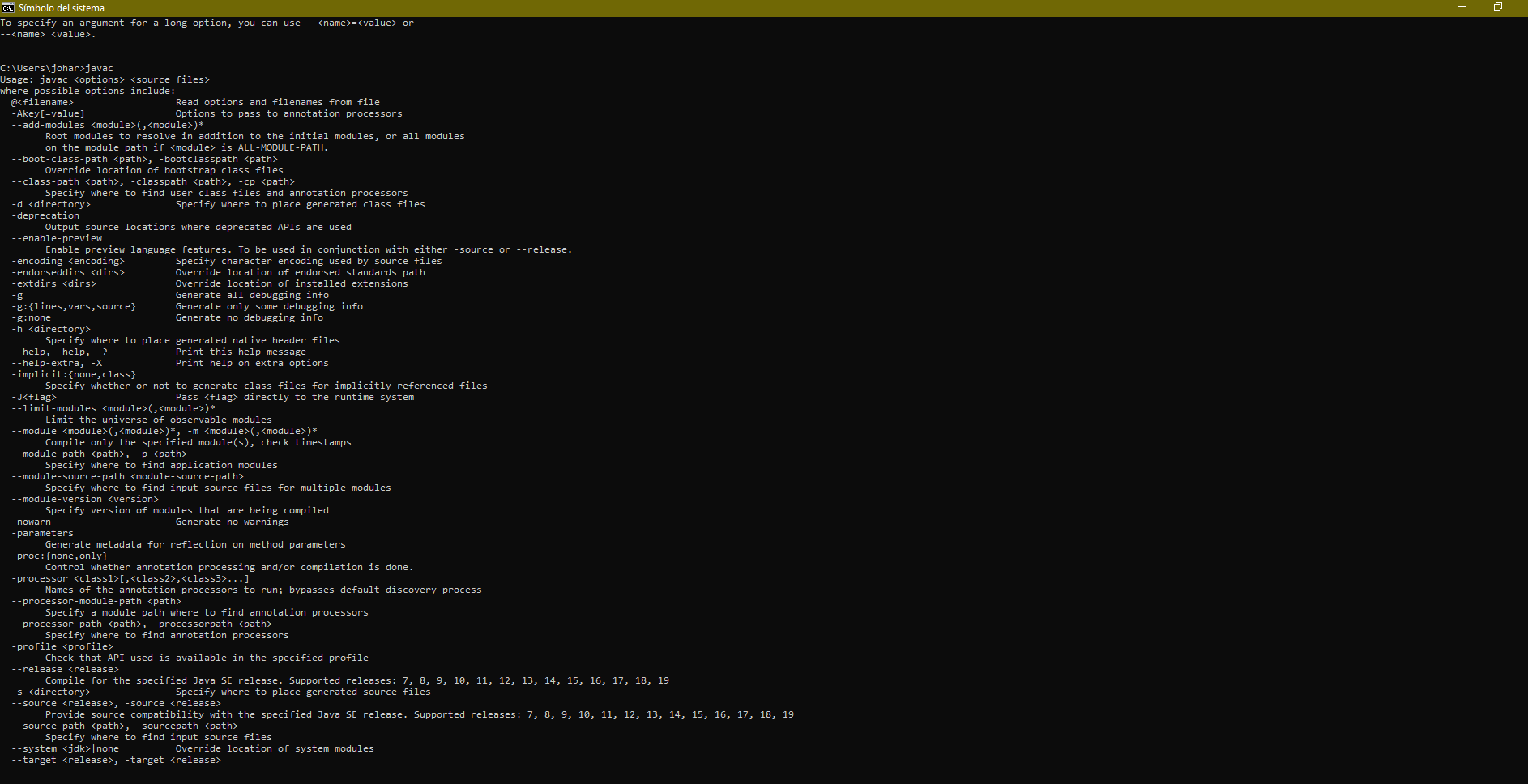
Task: Click the '--source-path <path>' option line
Action: pyautogui.click(x=125, y=726)
